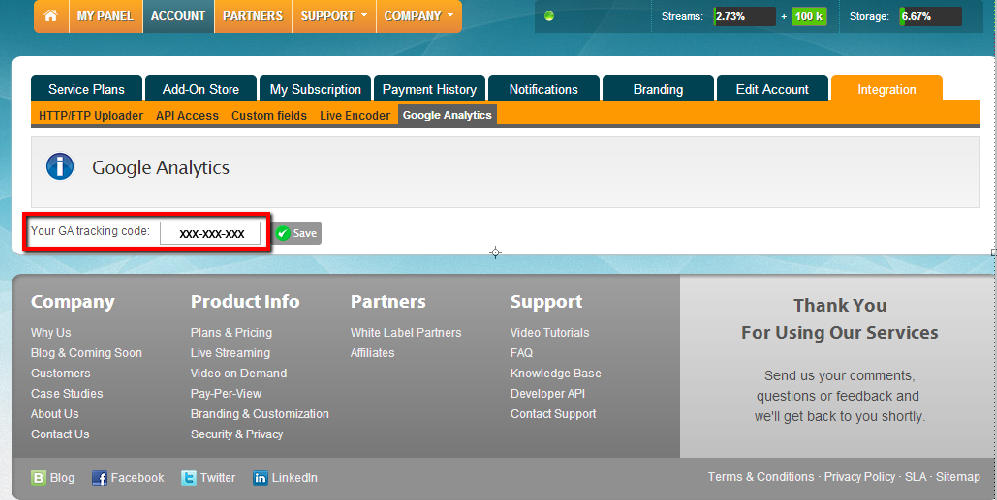The image size is (997, 500).
Task: Open the Facebook icon link
Action: (99, 478)
